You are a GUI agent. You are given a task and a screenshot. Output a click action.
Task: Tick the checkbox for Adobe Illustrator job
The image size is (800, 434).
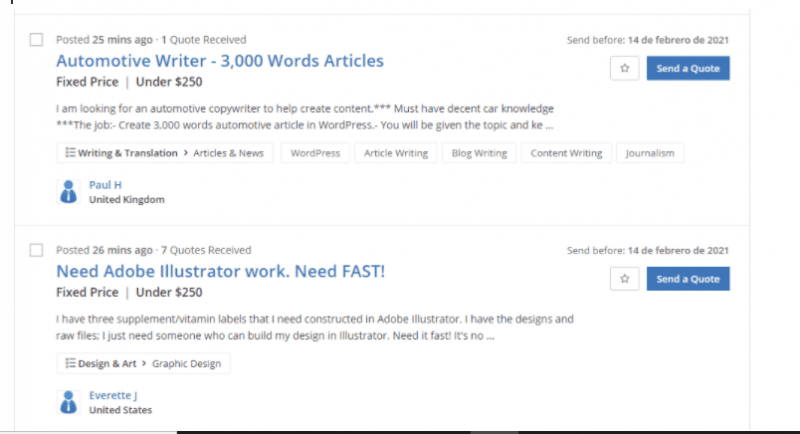tap(36, 250)
